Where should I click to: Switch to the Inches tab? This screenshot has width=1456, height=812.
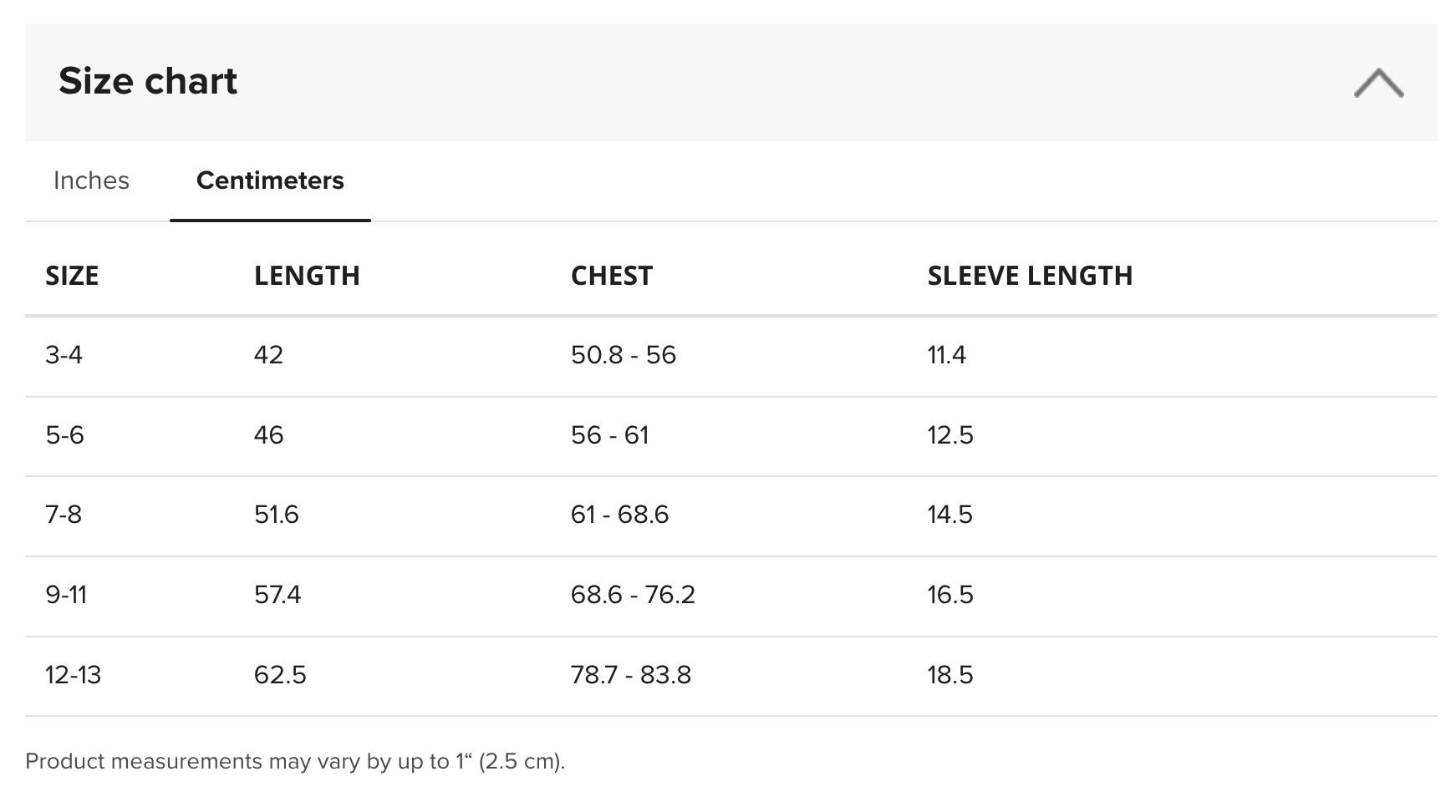click(x=91, y=180)
